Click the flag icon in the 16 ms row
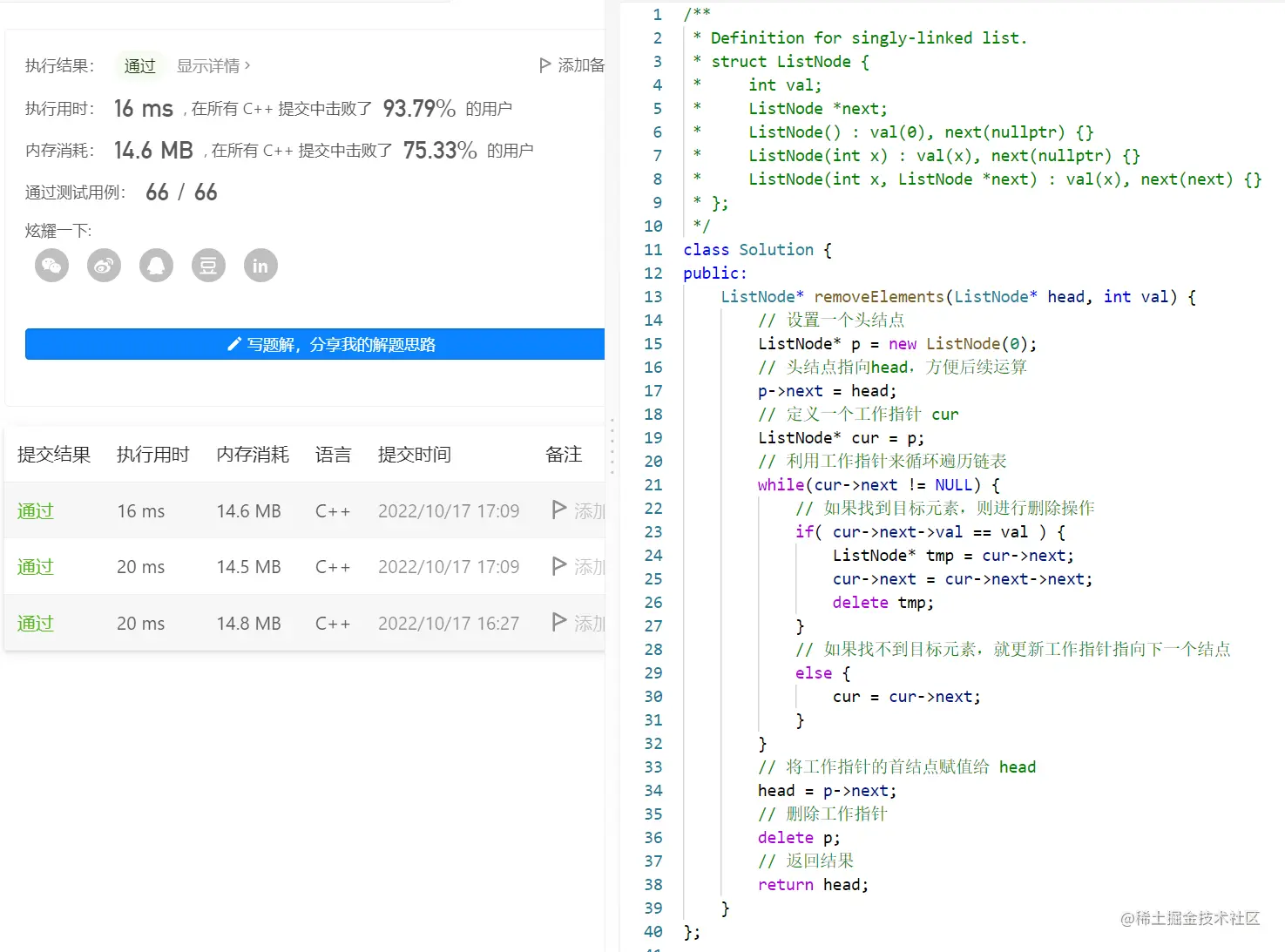This screenshot has height=952, width=1285. [x=560, y=510]
